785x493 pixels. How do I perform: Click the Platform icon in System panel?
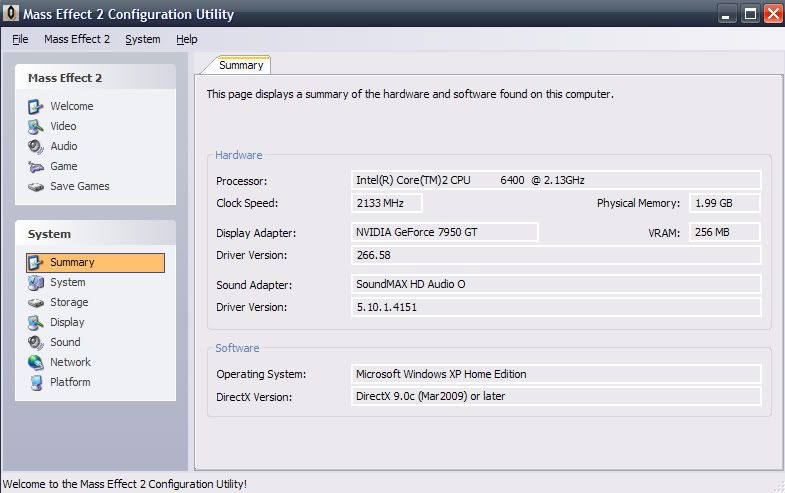click(36, 382)
